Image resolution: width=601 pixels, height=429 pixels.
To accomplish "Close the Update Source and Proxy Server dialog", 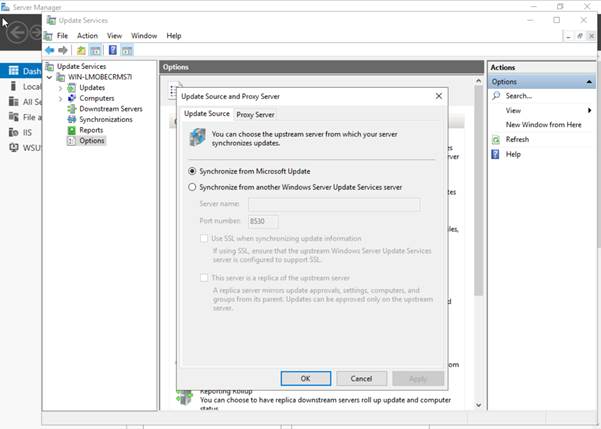I will tap(439, 96).
